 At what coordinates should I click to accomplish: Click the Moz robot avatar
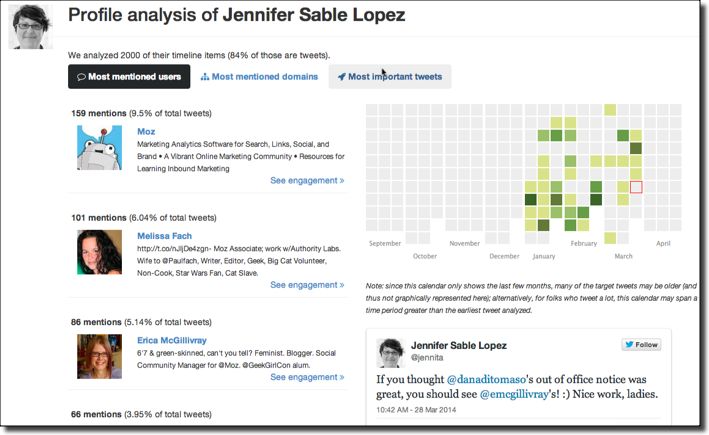[x=99, y=147]
